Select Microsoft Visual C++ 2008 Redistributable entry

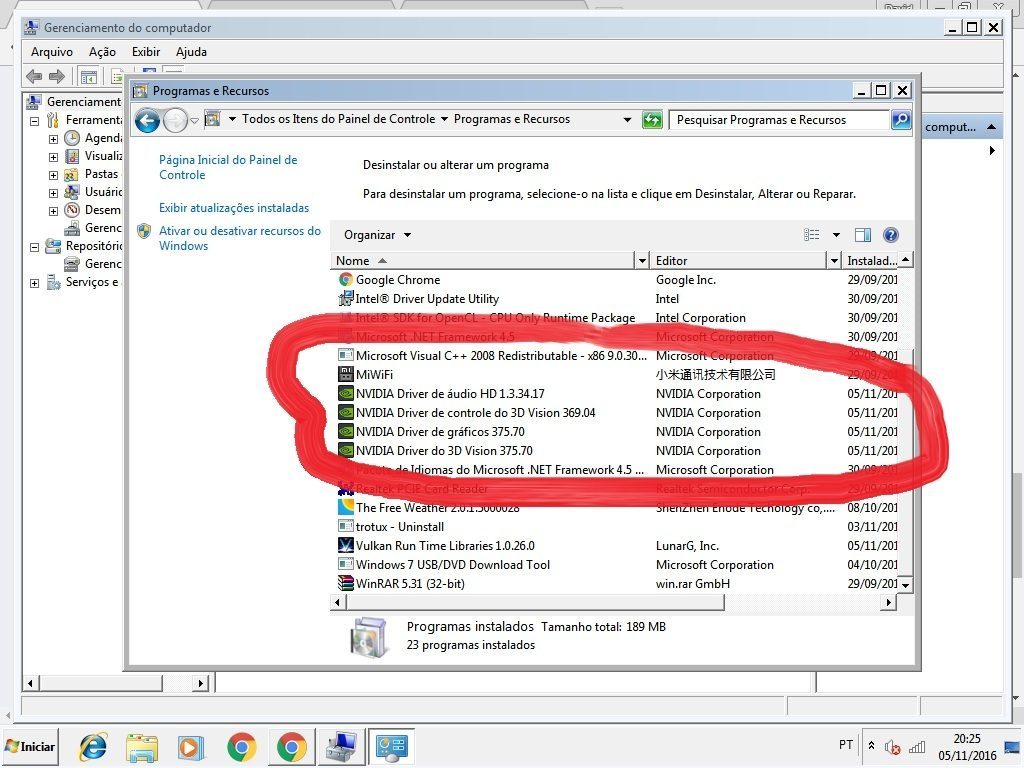coord(501,356)
